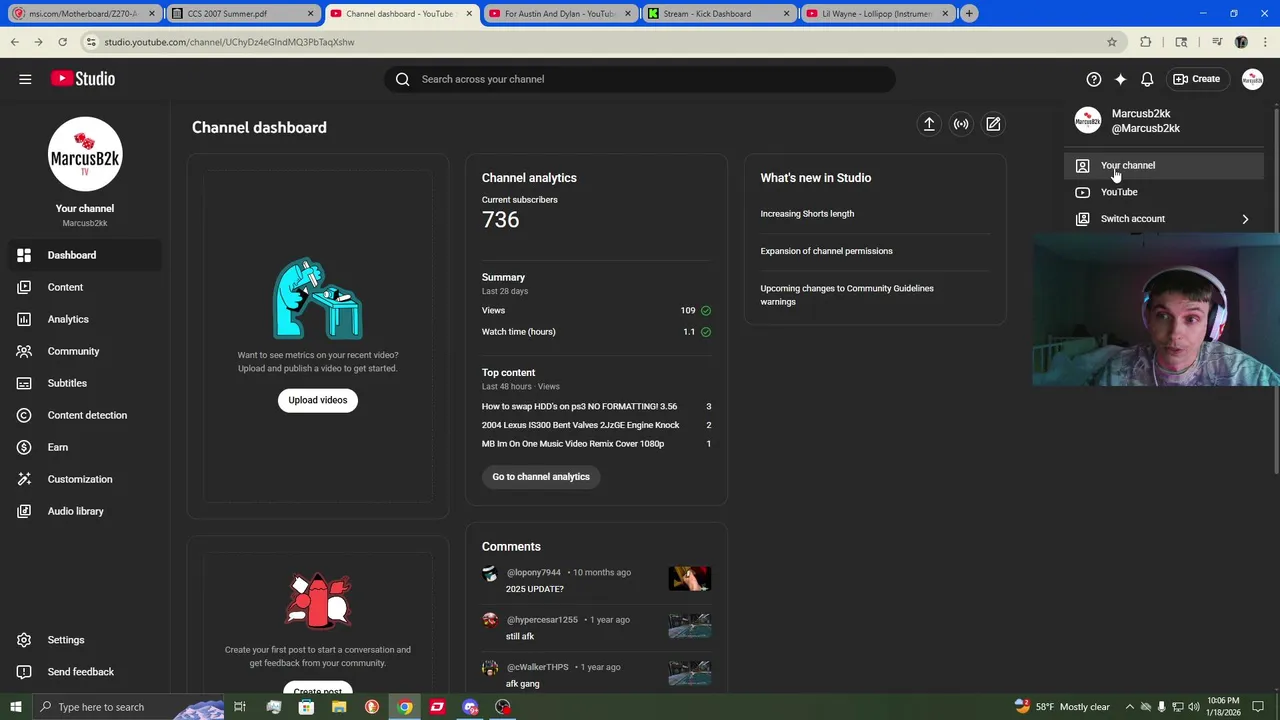This screenshot has width=1280, height=720.
Task: Click the Community people icon
Action: coord(24,351)
